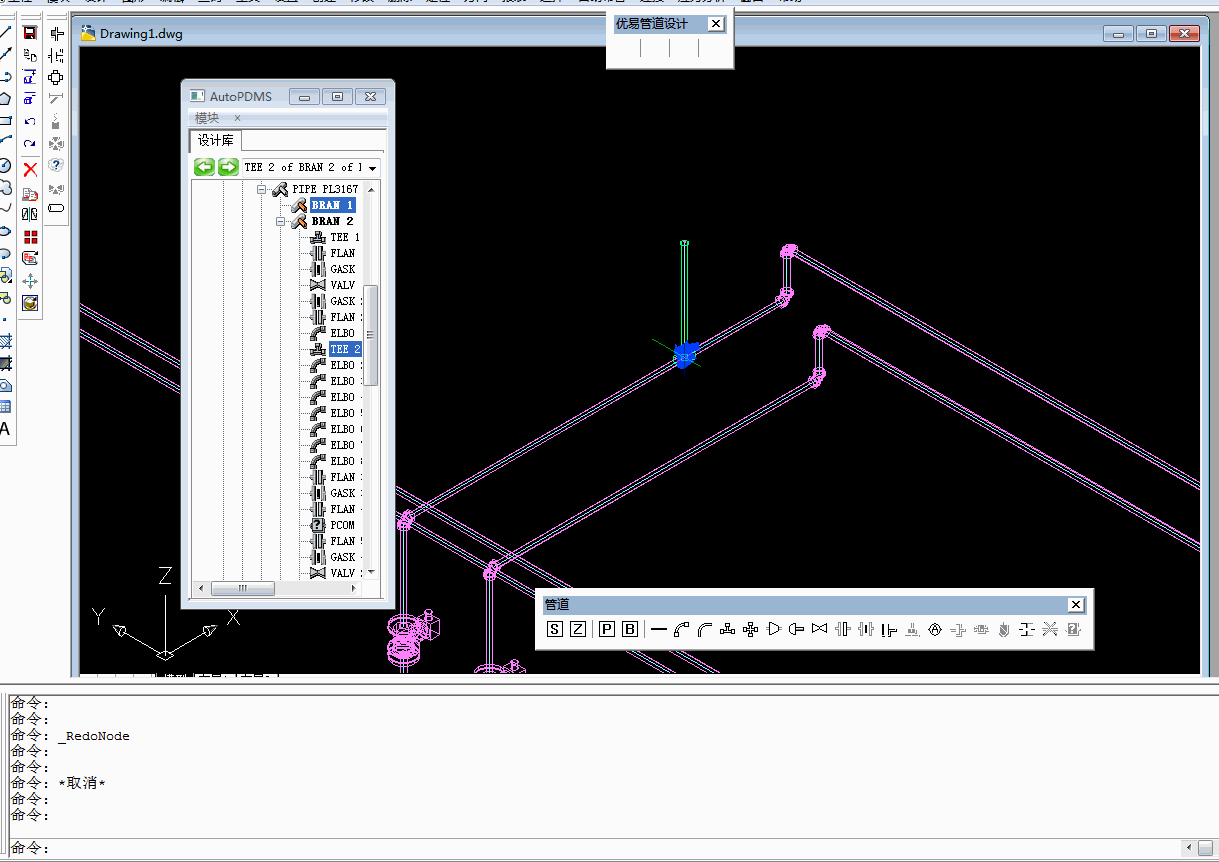Collapse the PIPE PL3167 tree node
The image size is (1219, 862).
pyautogui.click(x=262, y=189)
